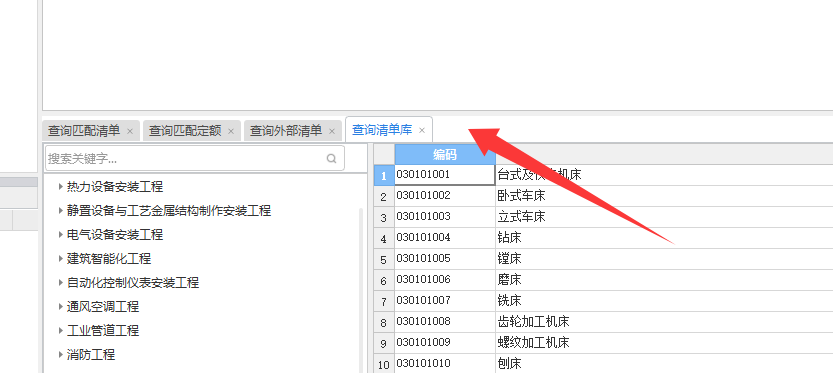The image size is (833, 373).
Task: Expand the 静置设备与工艺金属结构制作安装工程 node
Action: click(x=61, y=210)
